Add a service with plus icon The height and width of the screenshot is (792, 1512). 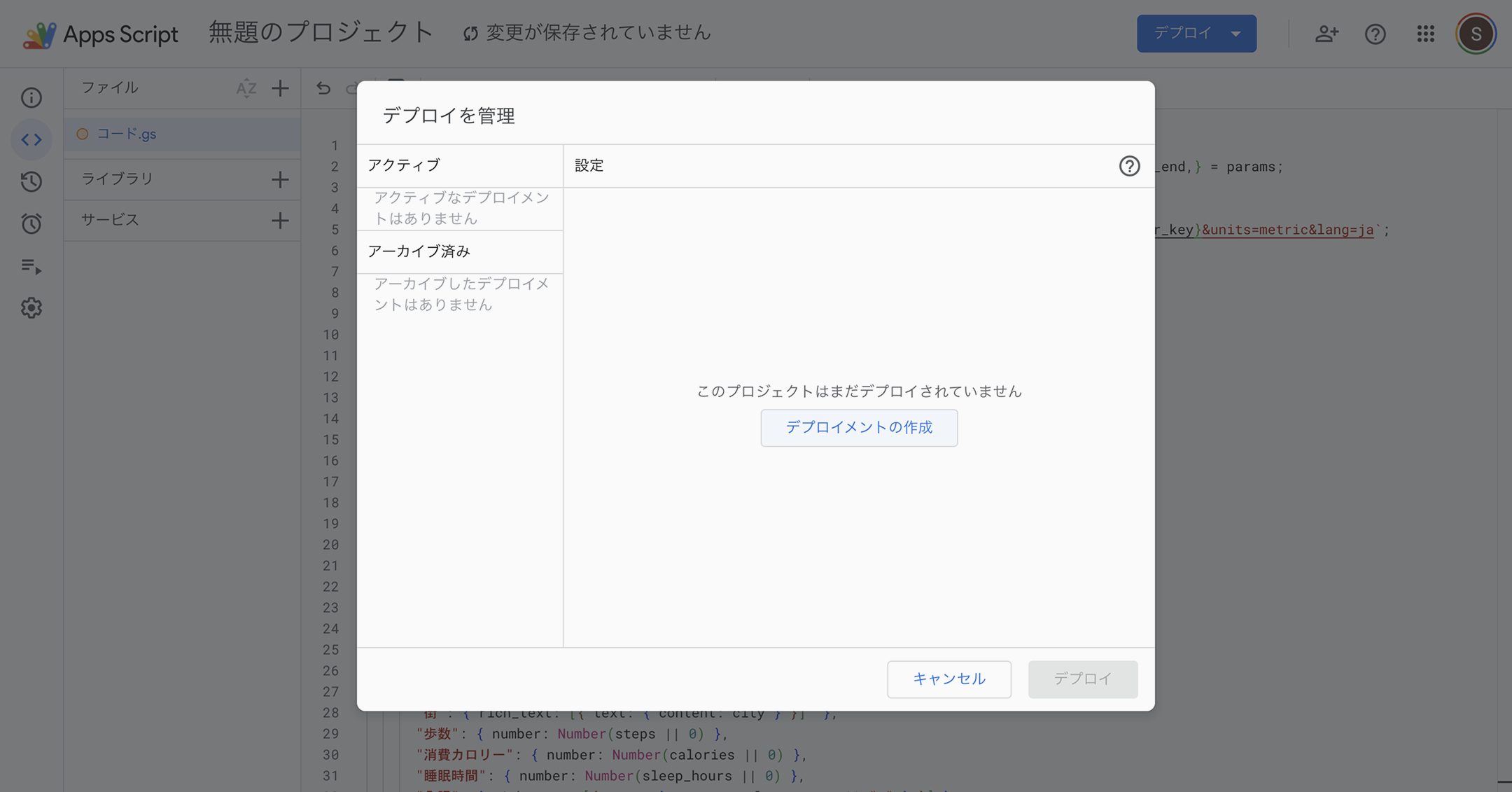point(280,221)
